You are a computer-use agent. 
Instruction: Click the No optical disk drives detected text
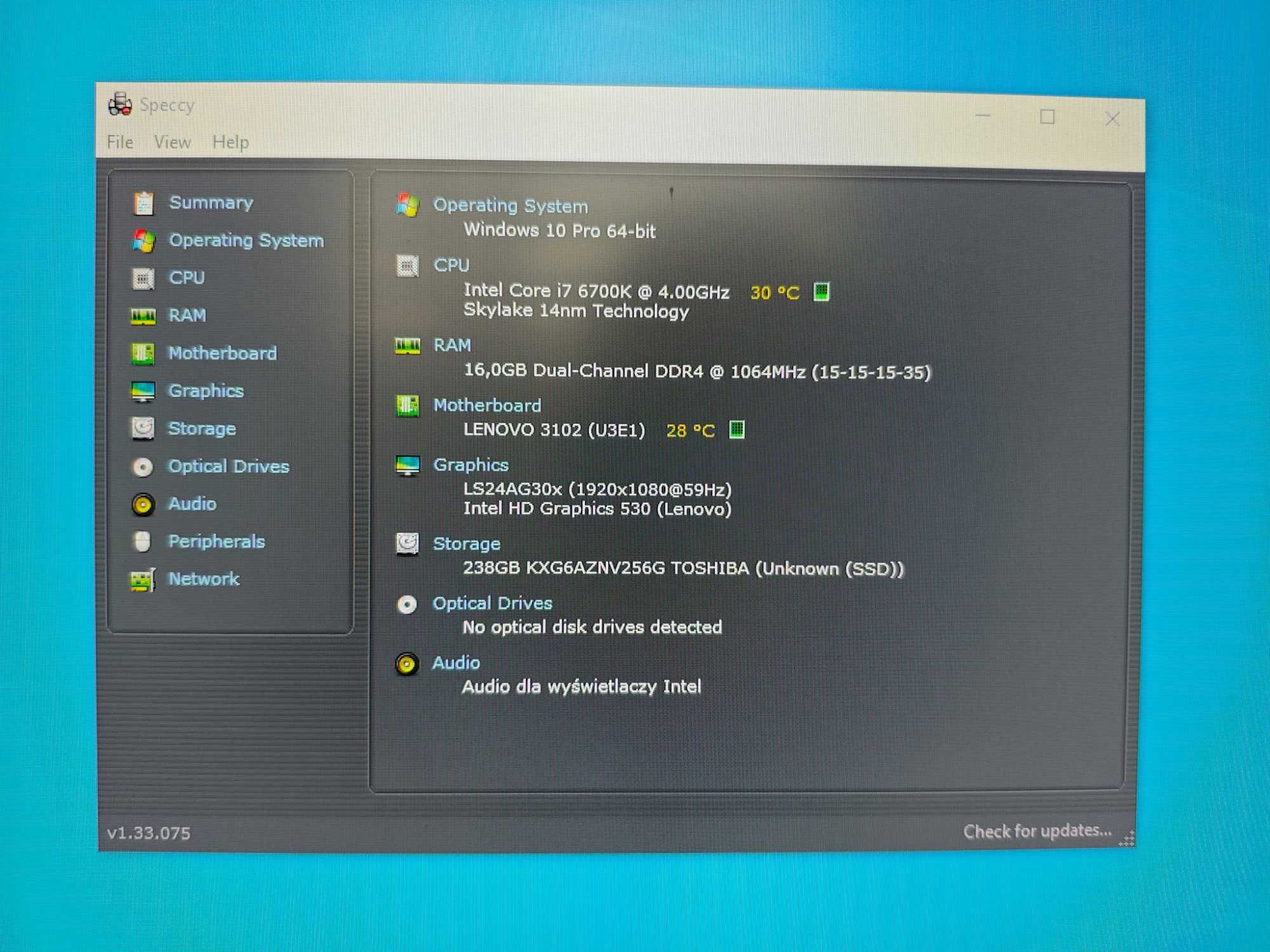pyautogui.click(x=592, y=627)
